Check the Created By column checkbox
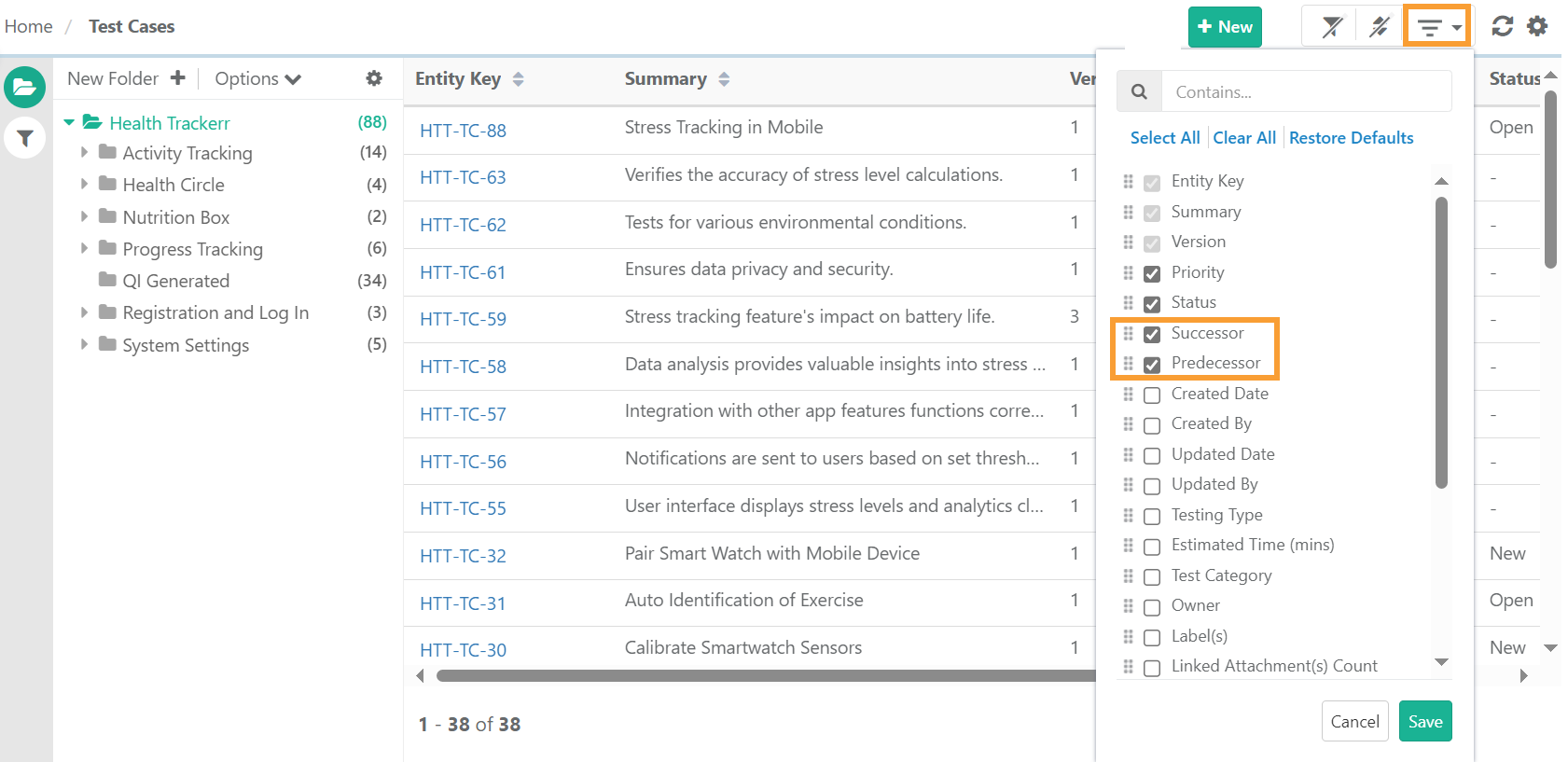 coord(1152,425)
